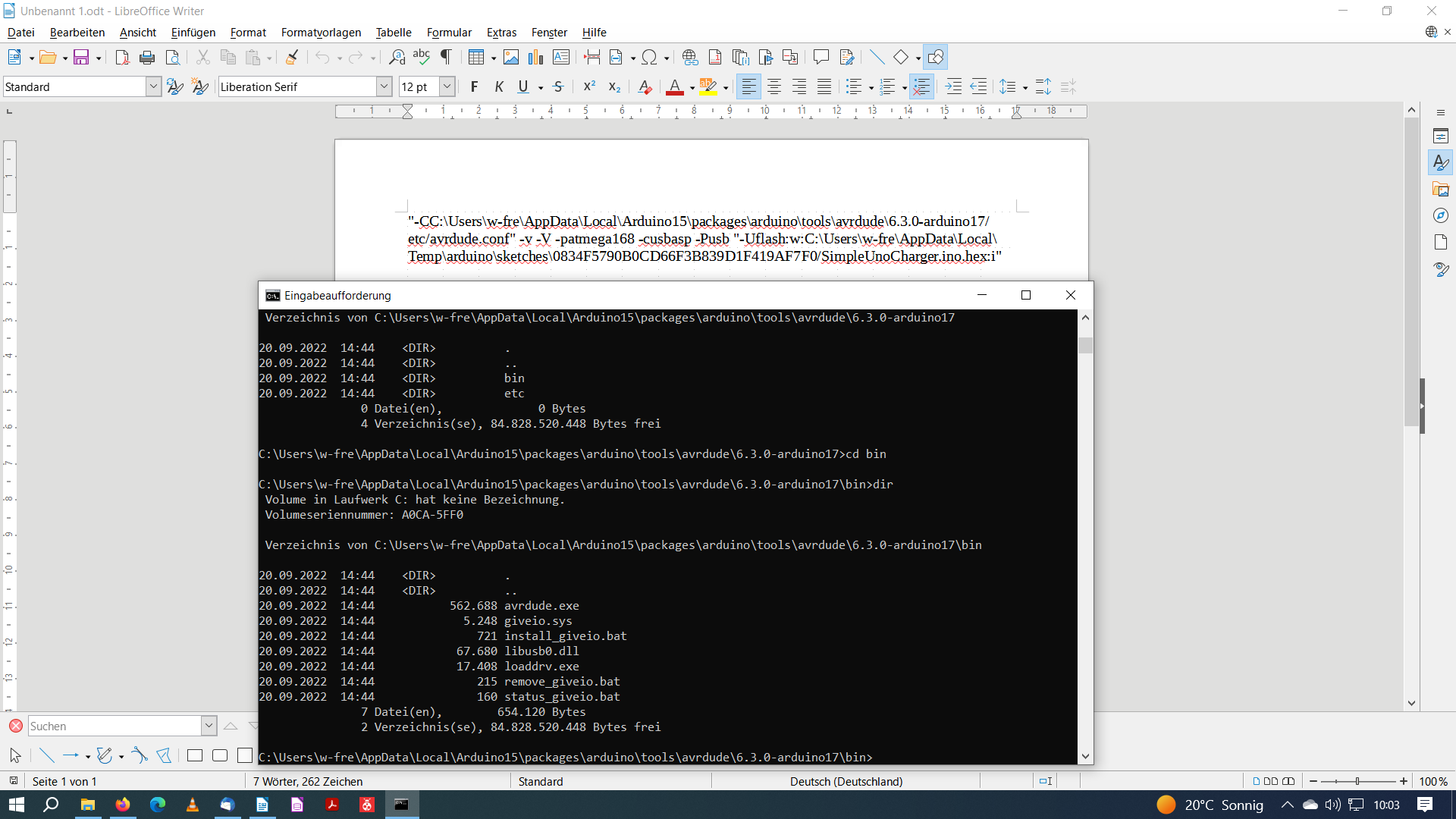This screenshot has width=1456, height=819.
Task: Click Export as PDF icon
Action: (x=121, y=57)
